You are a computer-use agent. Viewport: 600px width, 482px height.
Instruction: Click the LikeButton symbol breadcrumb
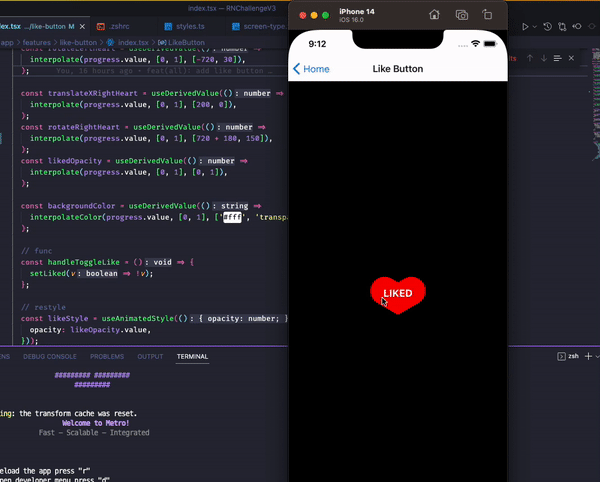[181, 42]
